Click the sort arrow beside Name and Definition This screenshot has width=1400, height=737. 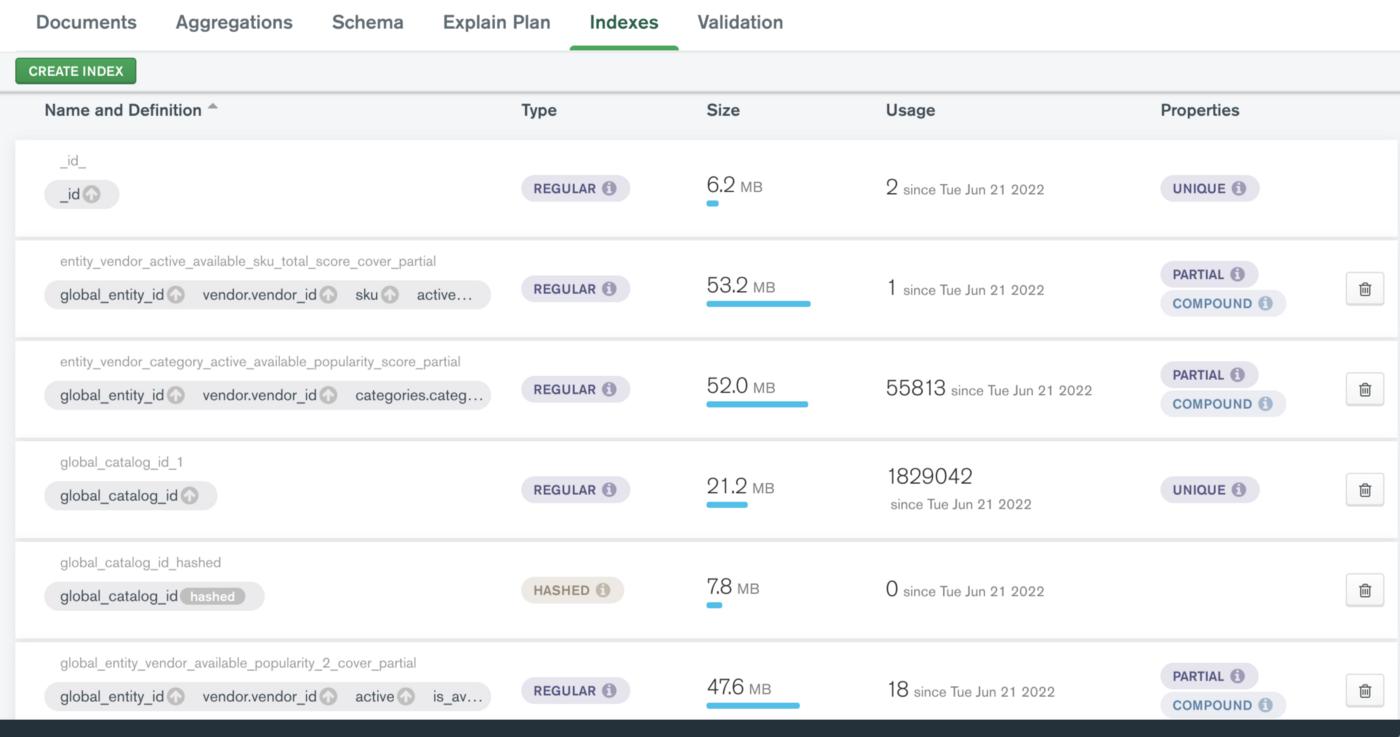pos(212,108)
